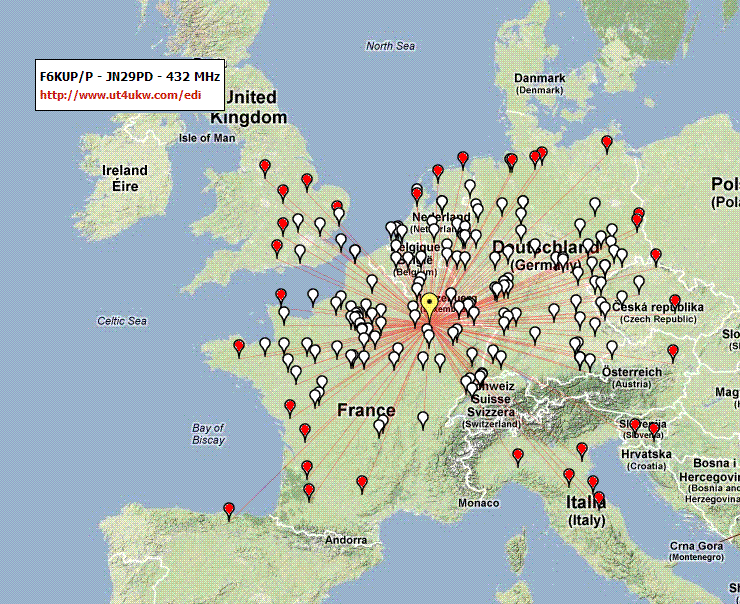Click the France country label on the map
The image size is (740, 604).
(366, 410)
